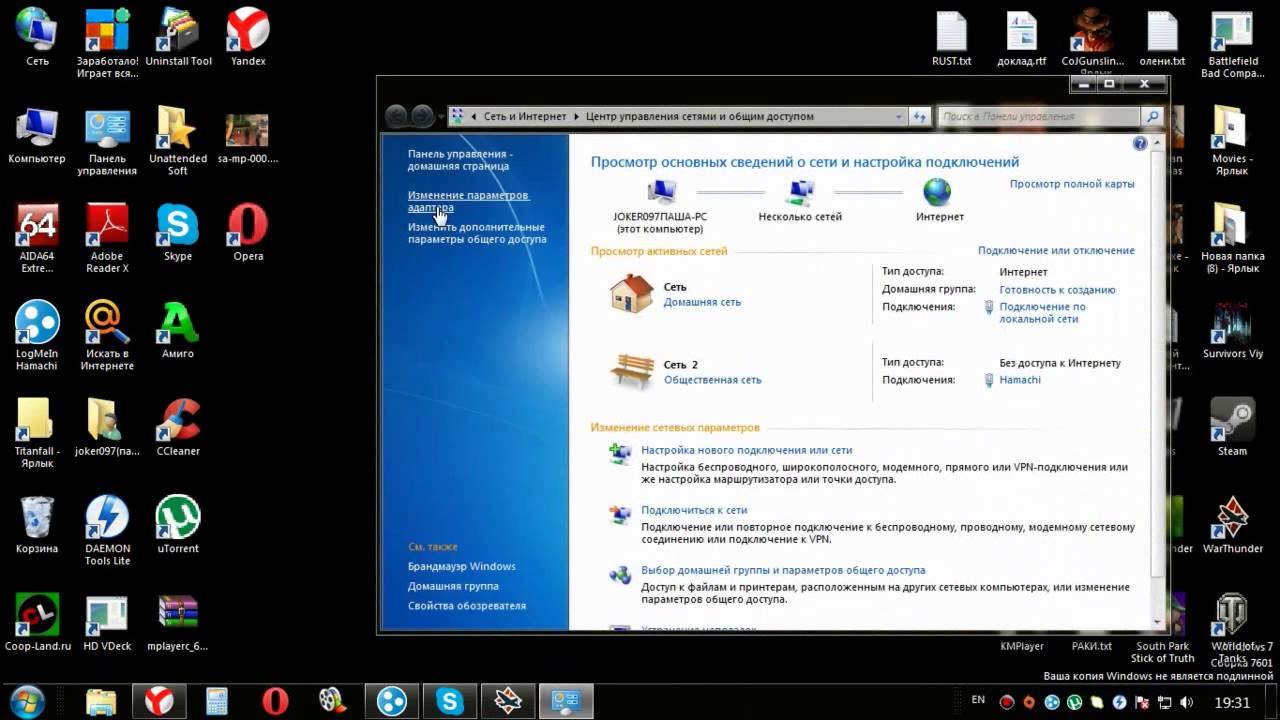1280x720 pixels.
Task: Click the Back navigation arrow
Action: click(x=396, y=116)
